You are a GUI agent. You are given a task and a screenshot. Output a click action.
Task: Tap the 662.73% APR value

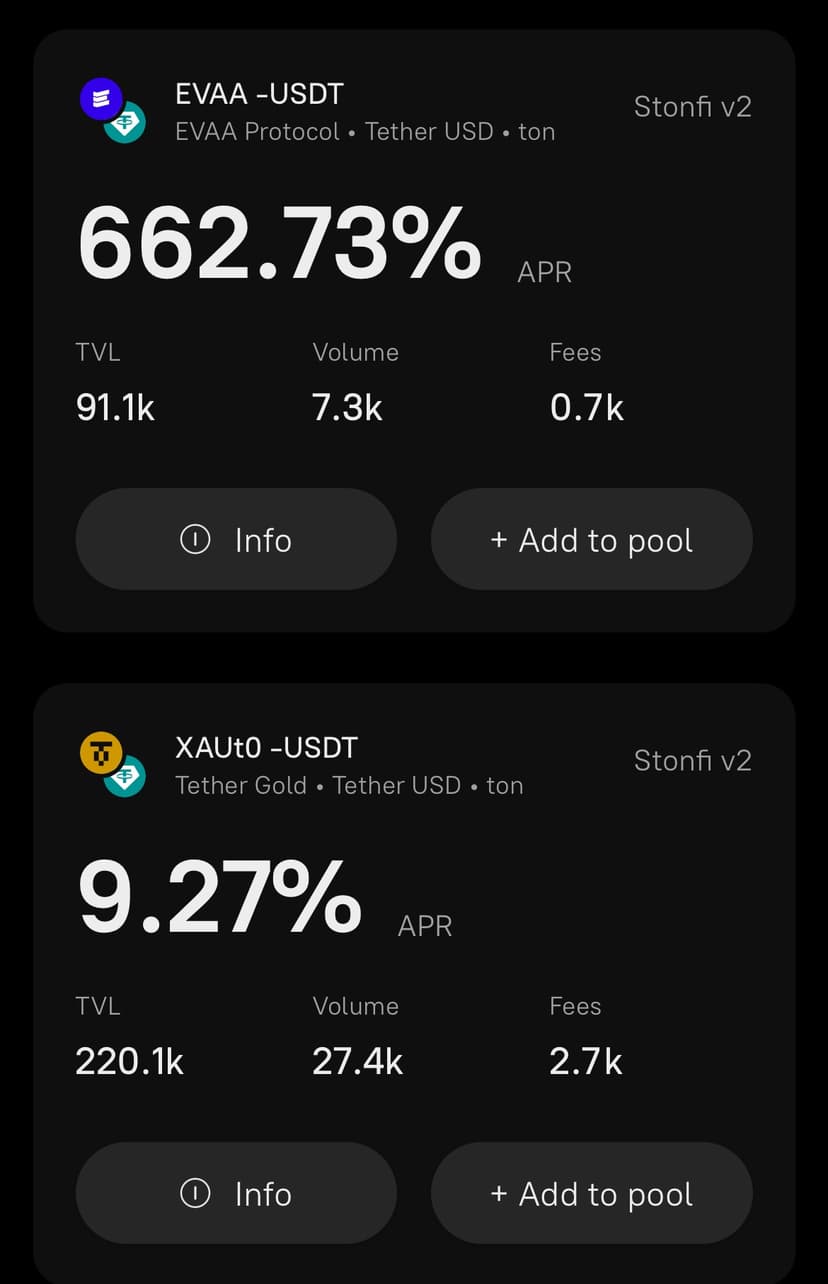point(280,245)
